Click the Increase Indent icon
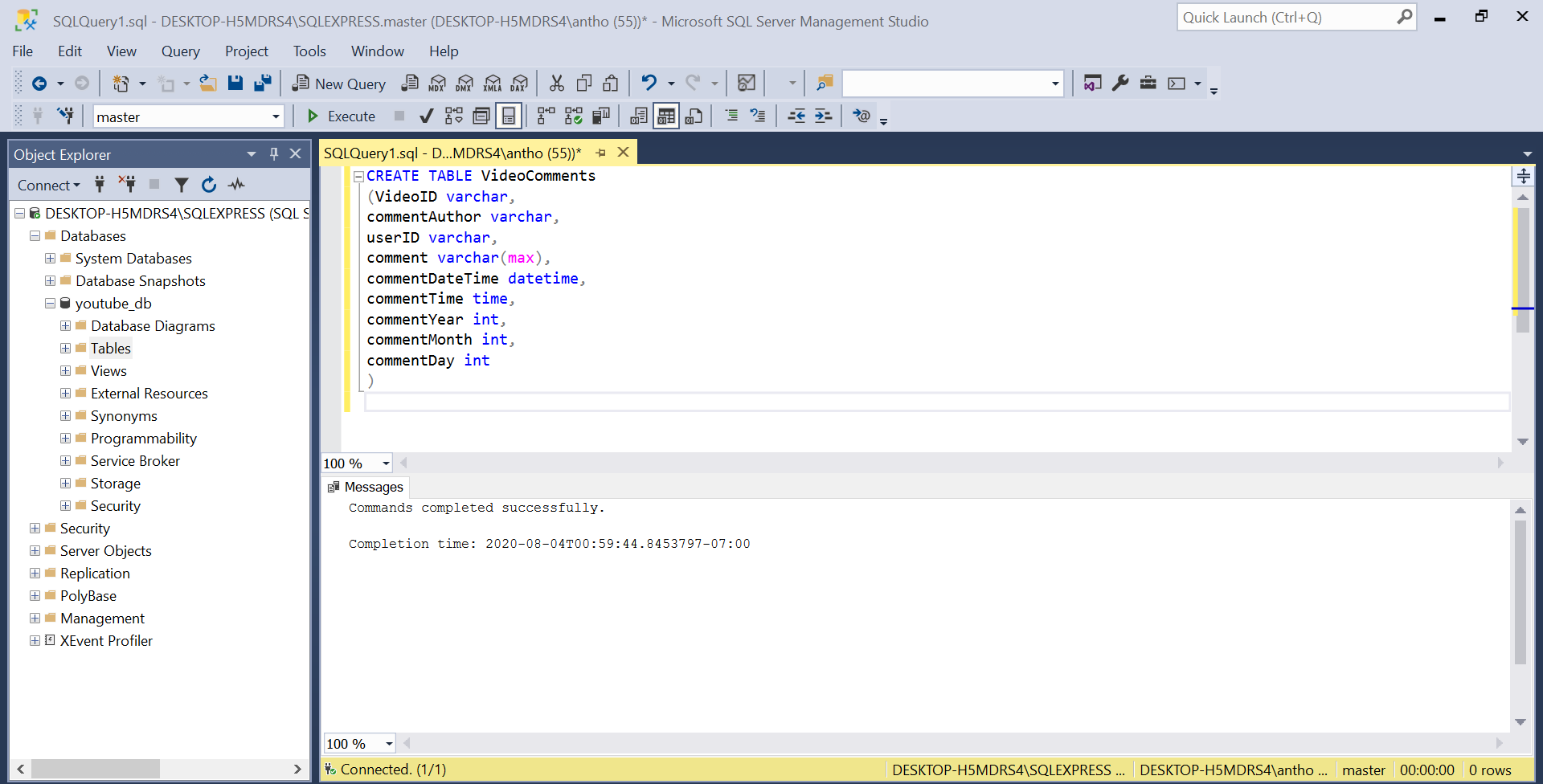Viewport: 1543px width, 784px height. [x=823, y=116]
